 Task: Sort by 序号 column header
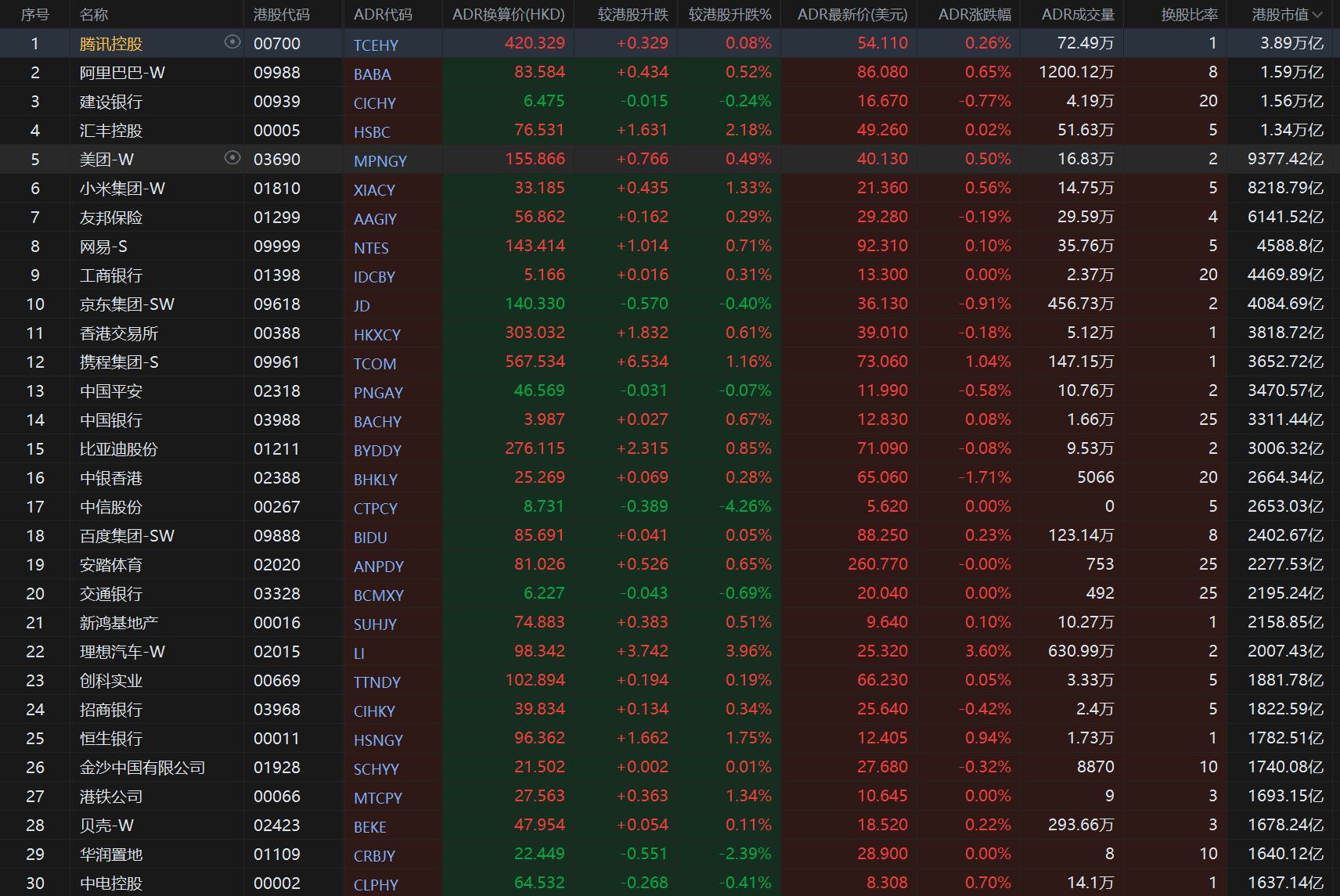(x=34, y=15)
